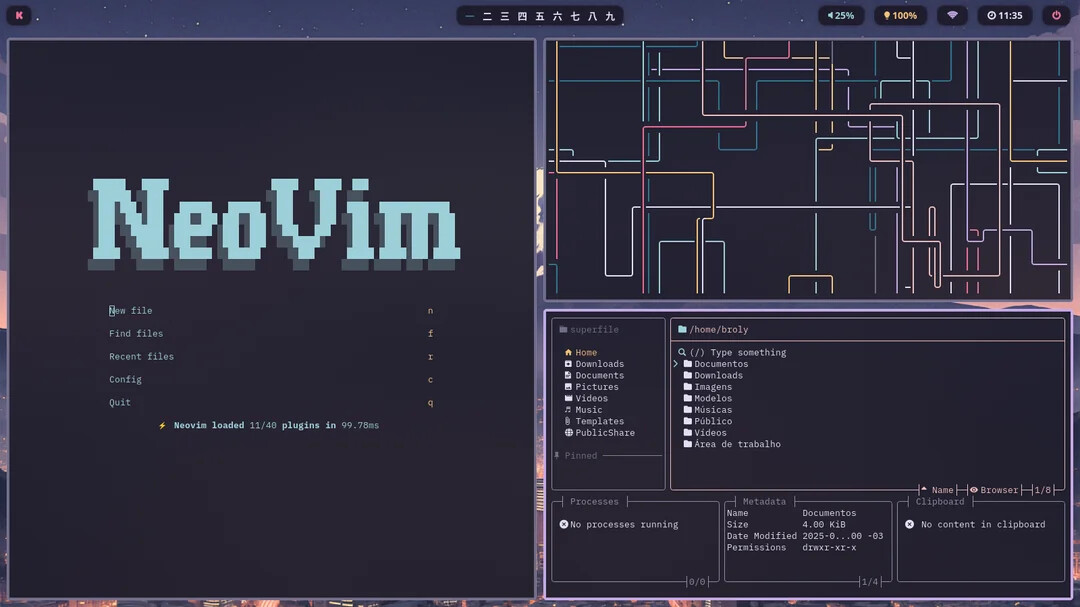The height and width of the screenshot is (607, 1080).
Task: Click the Music note icon in sidebar
Action: click(x=568, y=410)
